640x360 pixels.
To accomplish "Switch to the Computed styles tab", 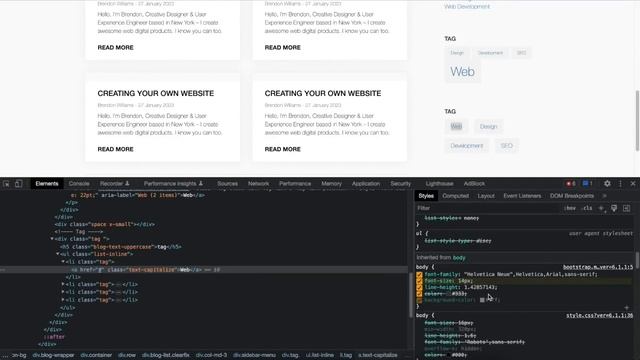I will click(x=456, y=196).
